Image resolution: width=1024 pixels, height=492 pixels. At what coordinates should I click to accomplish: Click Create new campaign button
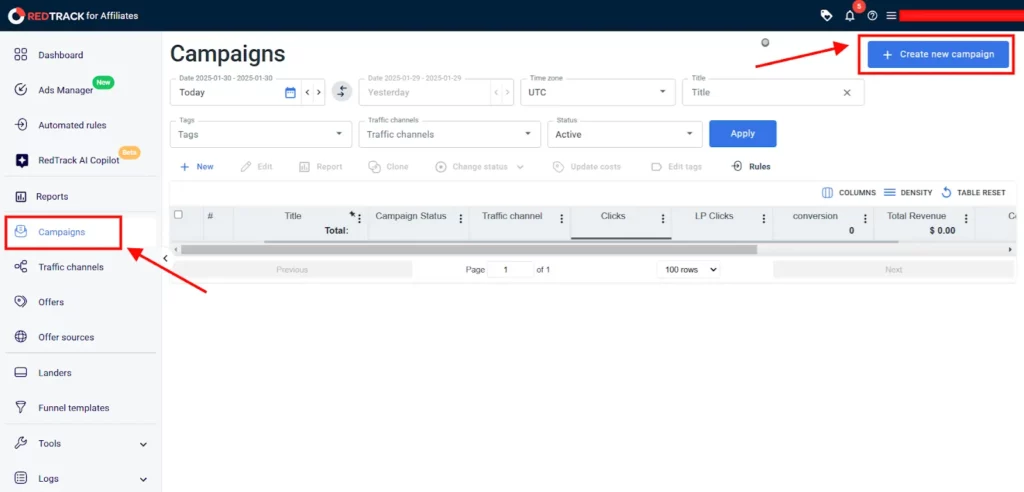point(938,55)
